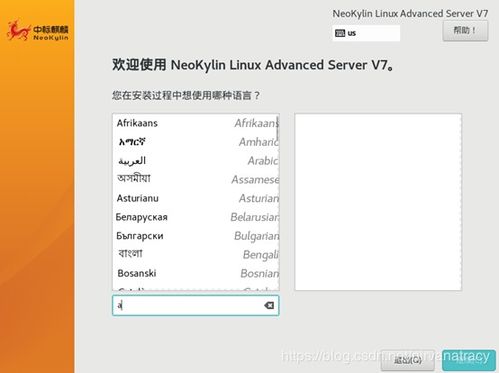Select Беларуская (Belarusian) language
This screenshot has width=499, height=373.
tap(196, 217)
